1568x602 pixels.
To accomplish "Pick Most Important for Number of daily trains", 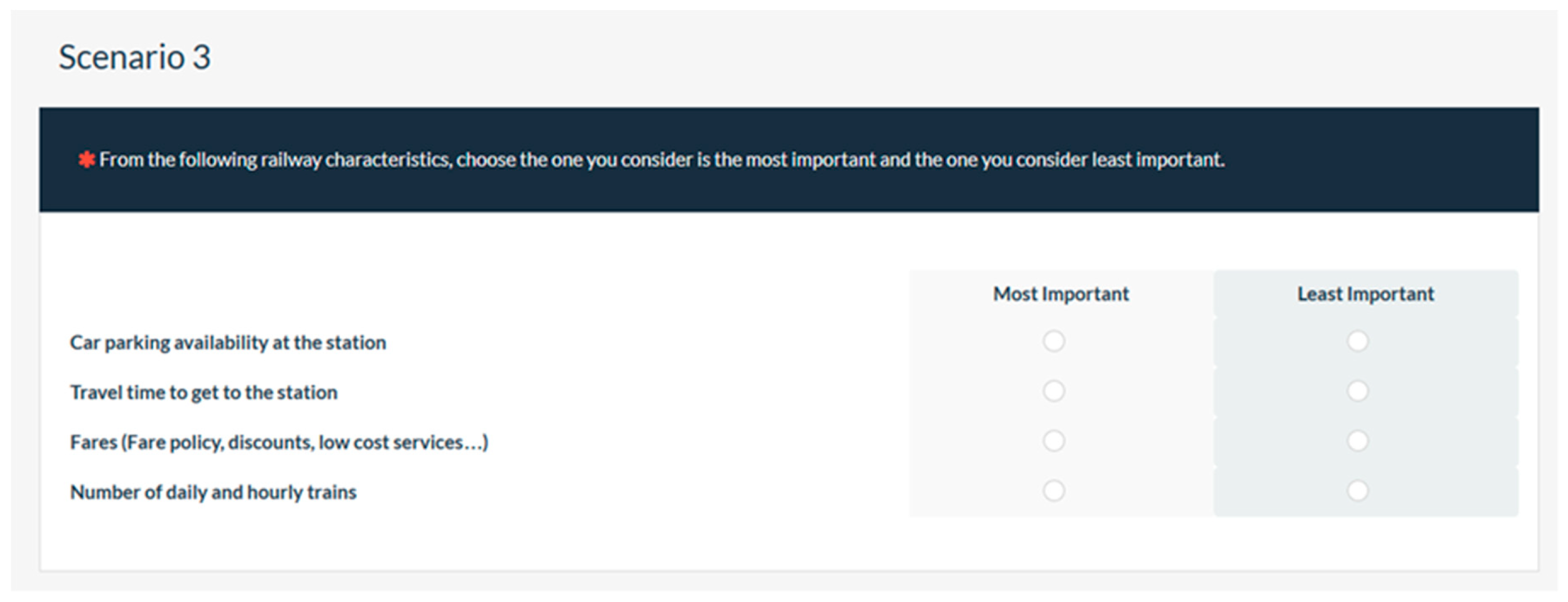I will pyautogui.click(x=1054, y=491).
